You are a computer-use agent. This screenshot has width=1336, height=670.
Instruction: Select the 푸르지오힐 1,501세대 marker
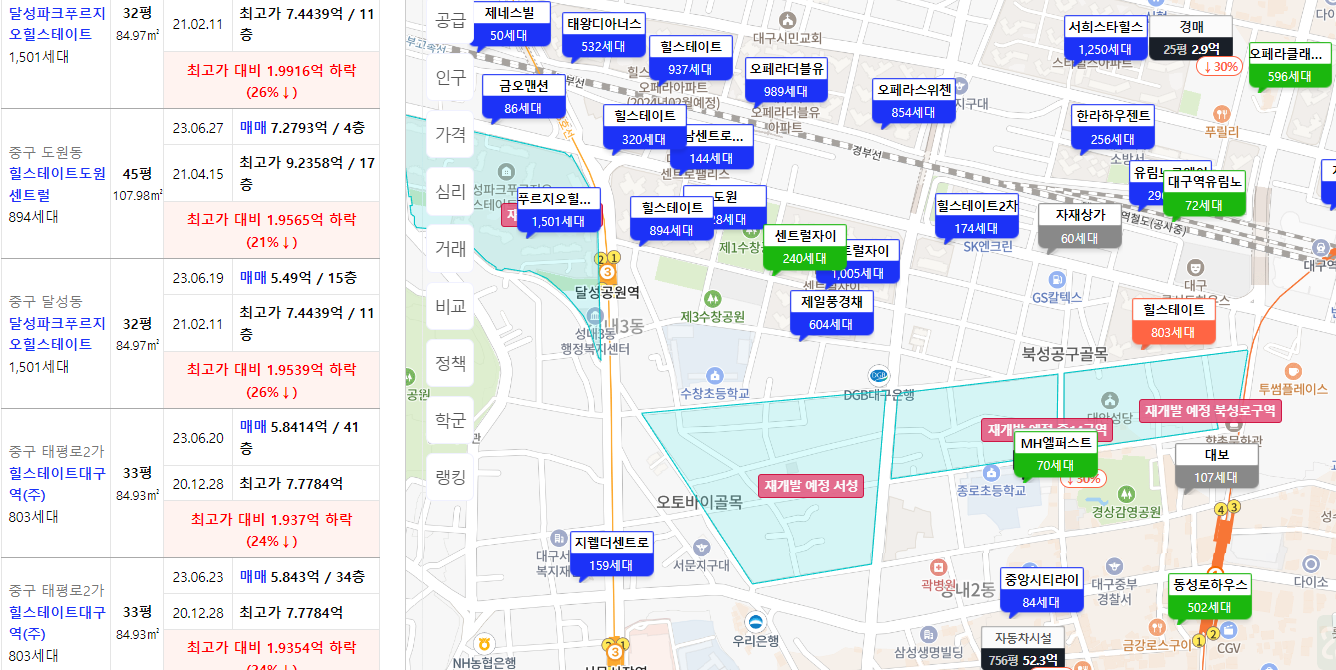click(x=559, y=210)
